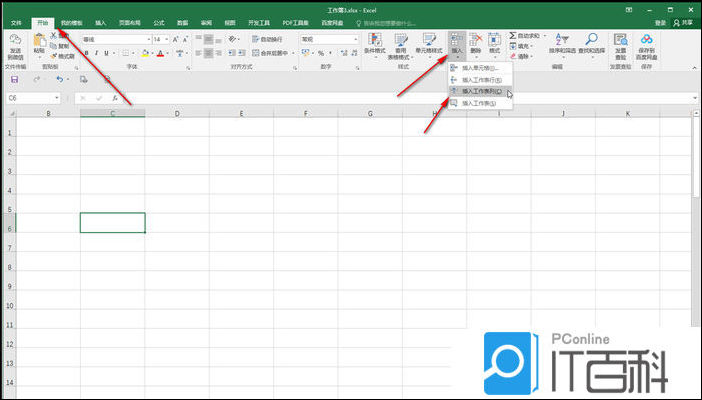702x400 pixels.
Task: Click the percent style icon
Action: [x=321, y=53]
